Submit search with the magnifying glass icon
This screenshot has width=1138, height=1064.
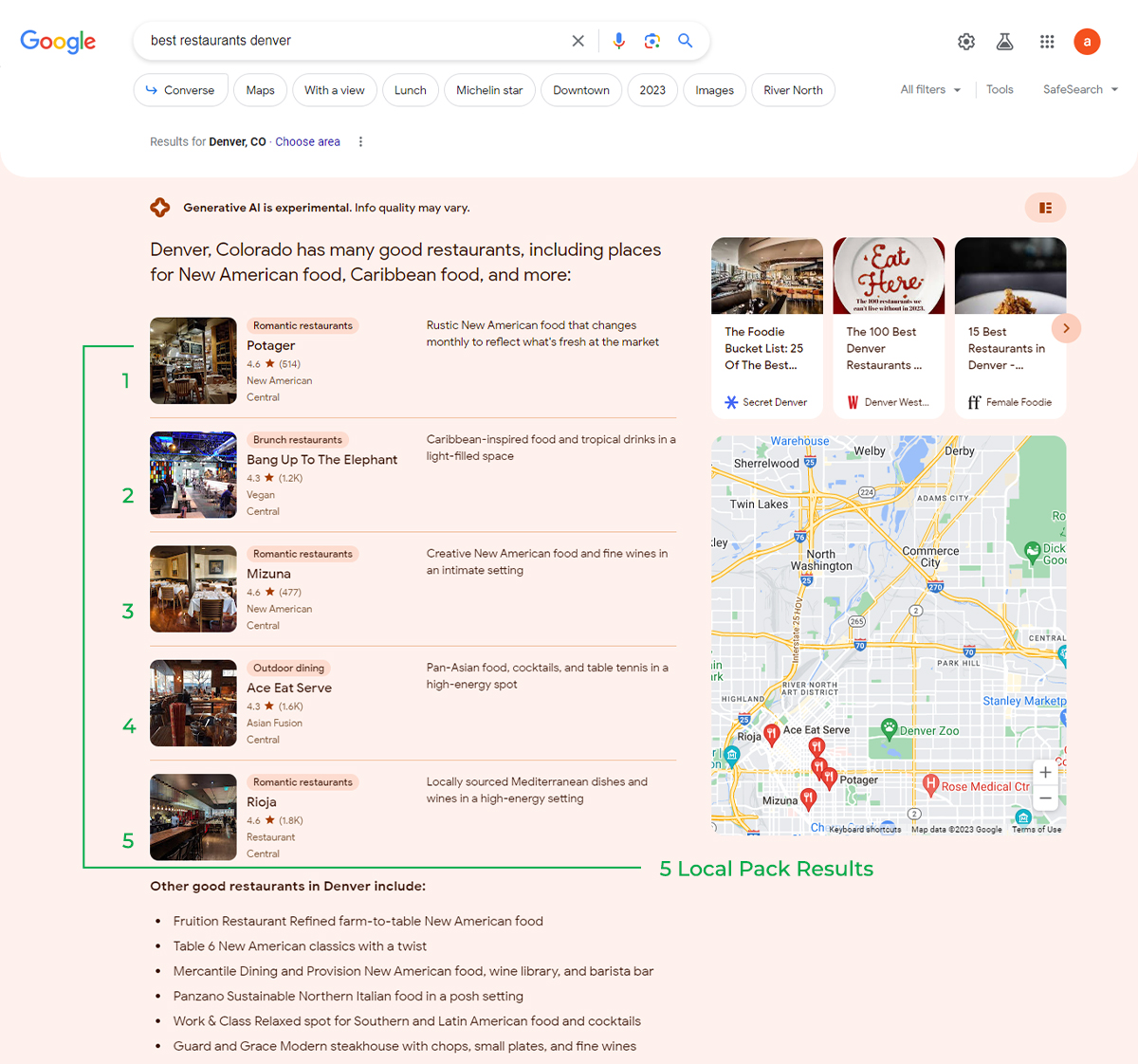point(685,41)
